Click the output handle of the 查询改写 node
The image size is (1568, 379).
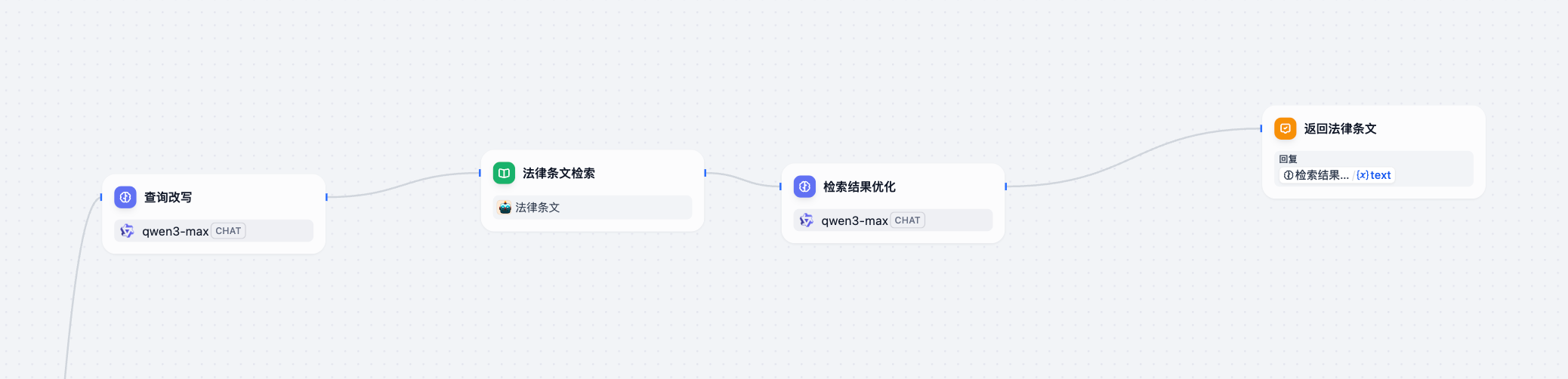(x=326, y=197)
